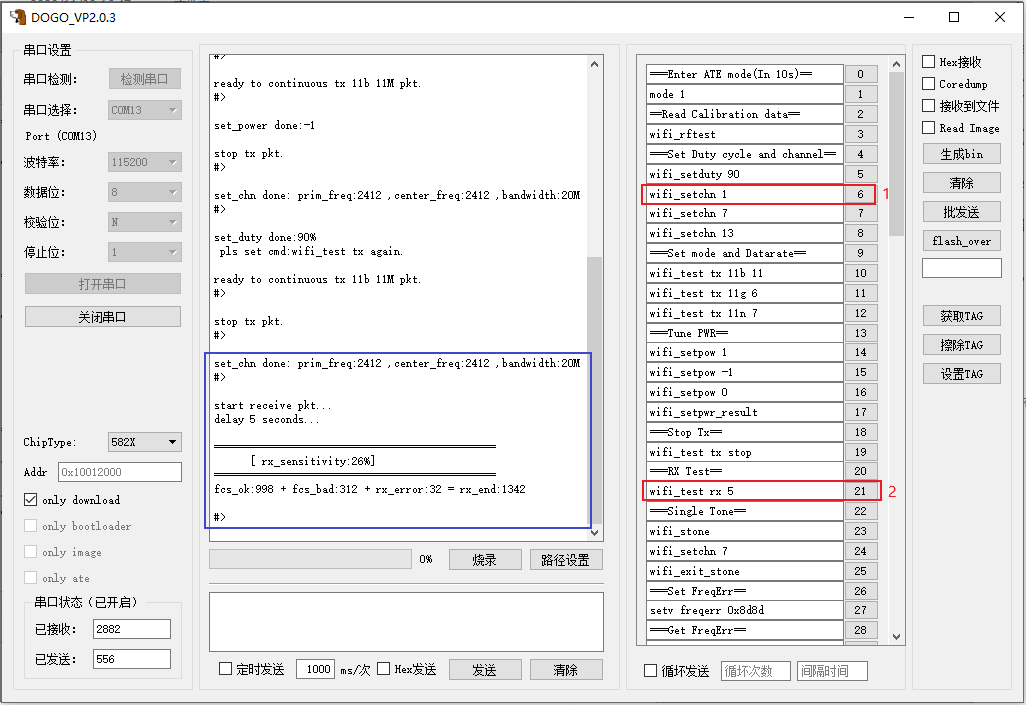Click the 已发送 556 counter field

click(x=132, y=659)
